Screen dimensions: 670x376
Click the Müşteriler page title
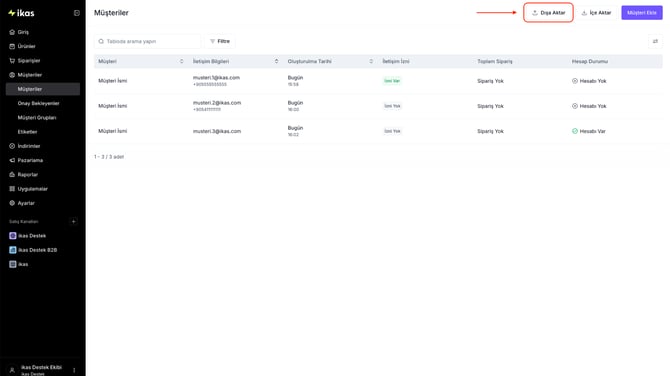(x=111, y=13)
